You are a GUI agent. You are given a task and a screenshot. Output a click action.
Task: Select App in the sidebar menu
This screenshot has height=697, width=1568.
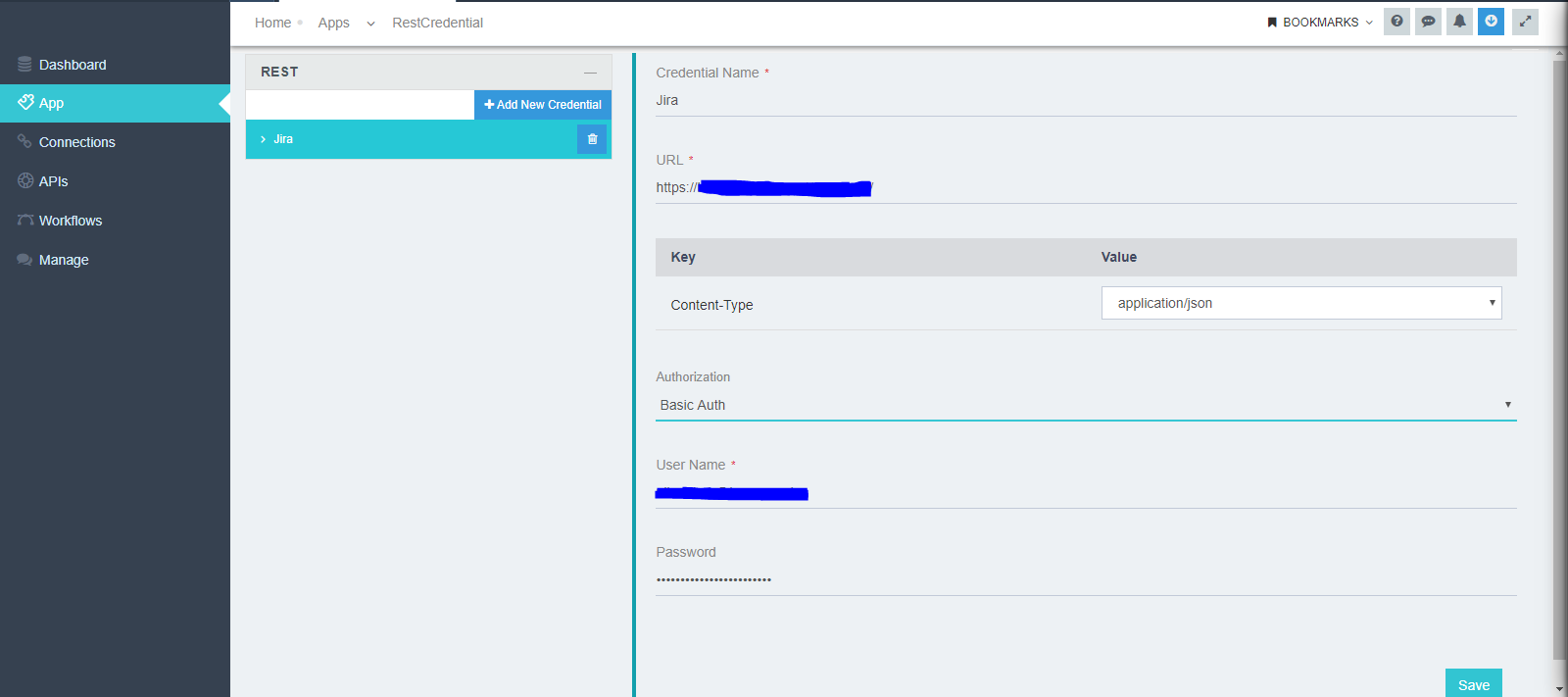point(115,103)
